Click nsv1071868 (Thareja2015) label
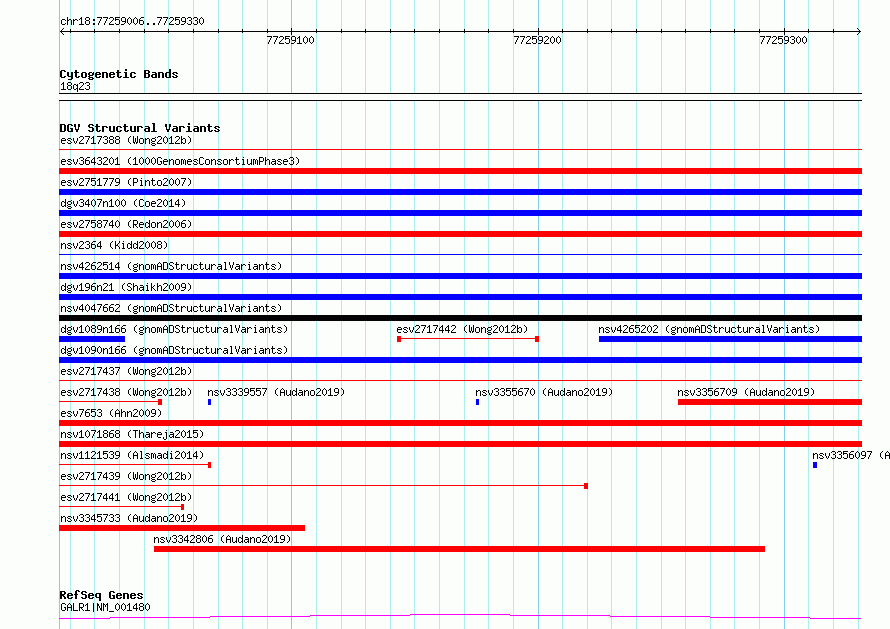Screen dimensions: 890x629 (x=132, y=434)
